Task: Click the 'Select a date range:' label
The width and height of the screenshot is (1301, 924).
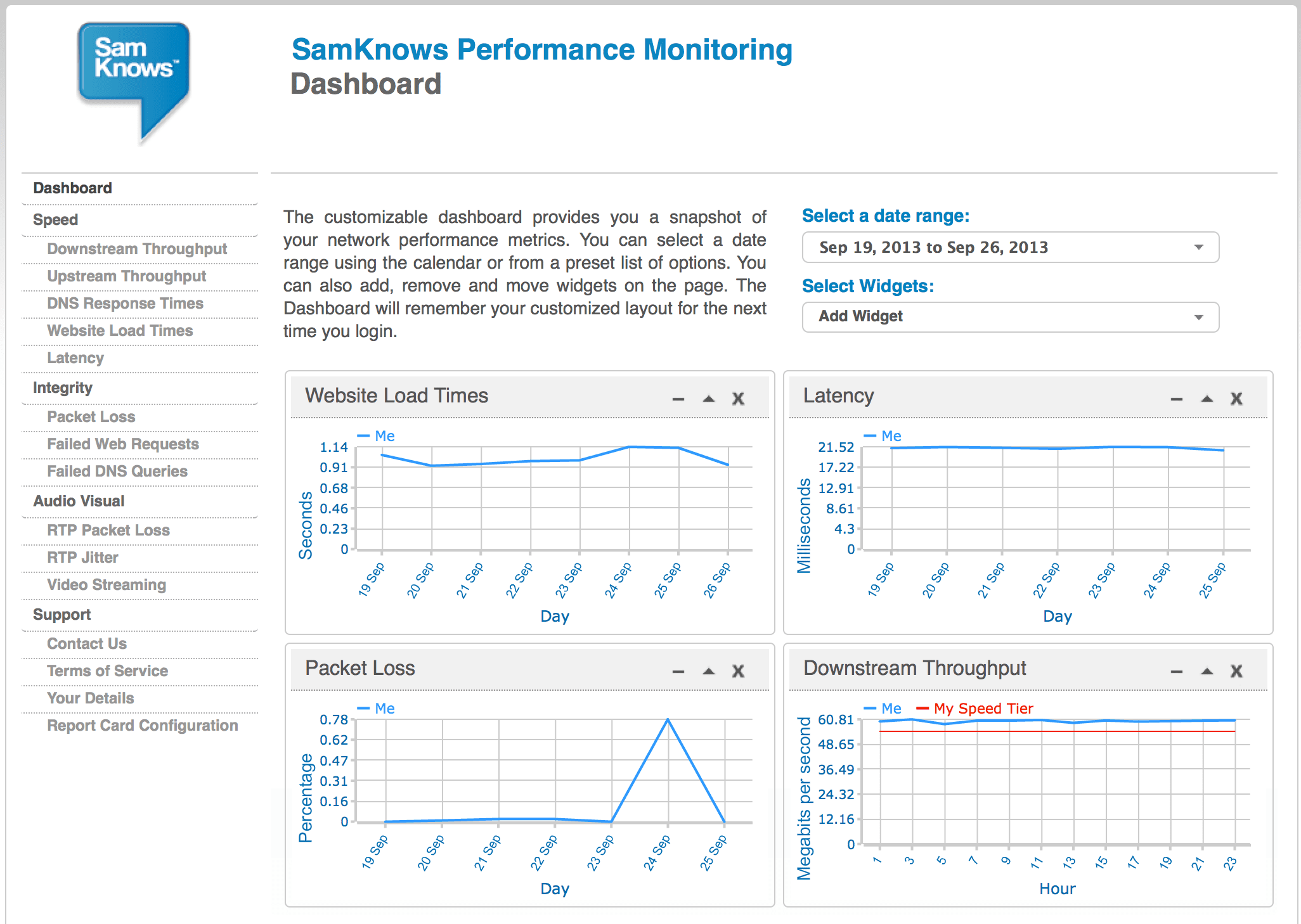Action: (x=886, y=216)
